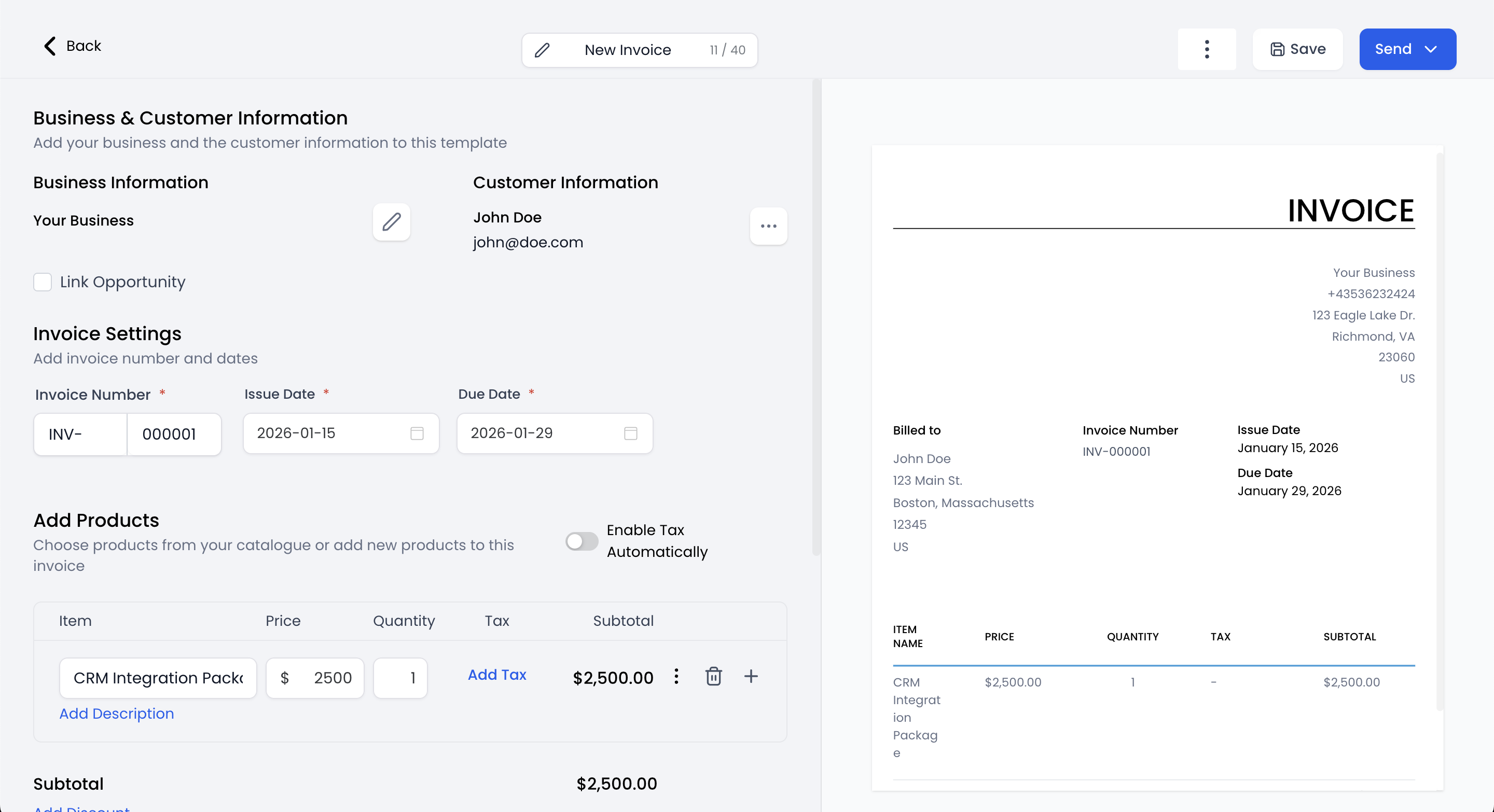Screen dimensions: 1494x812
Task: Click the Save button
Action: (x=1298, y=49)
